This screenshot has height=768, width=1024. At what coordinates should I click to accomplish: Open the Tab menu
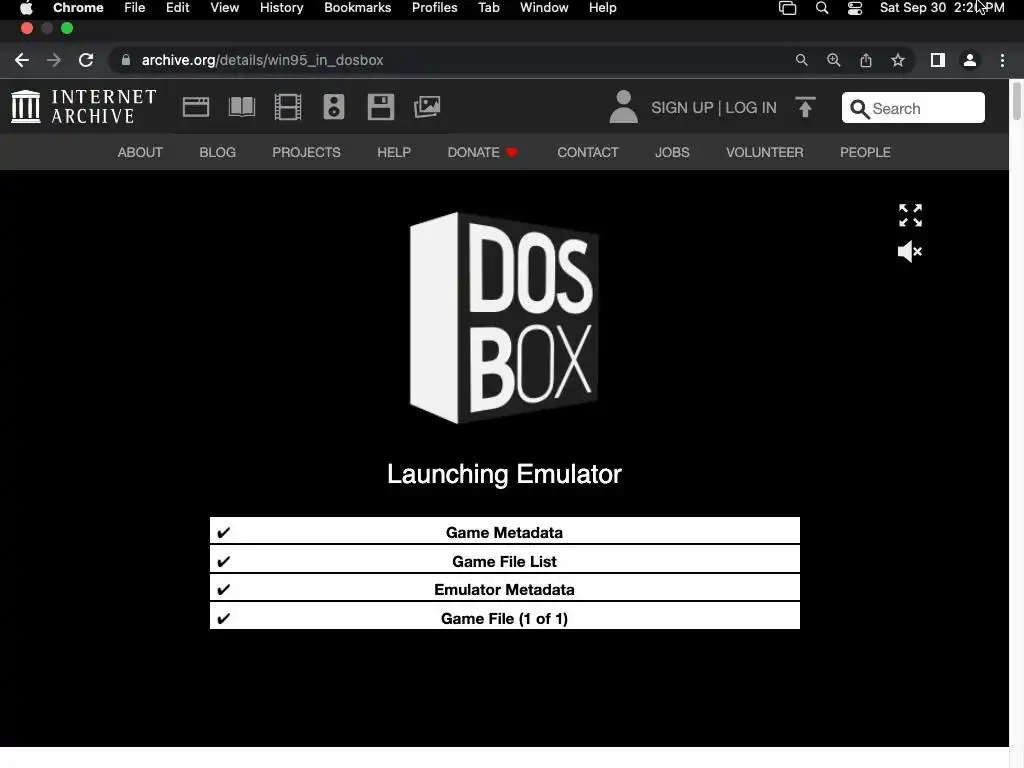(x=488, y=8)
